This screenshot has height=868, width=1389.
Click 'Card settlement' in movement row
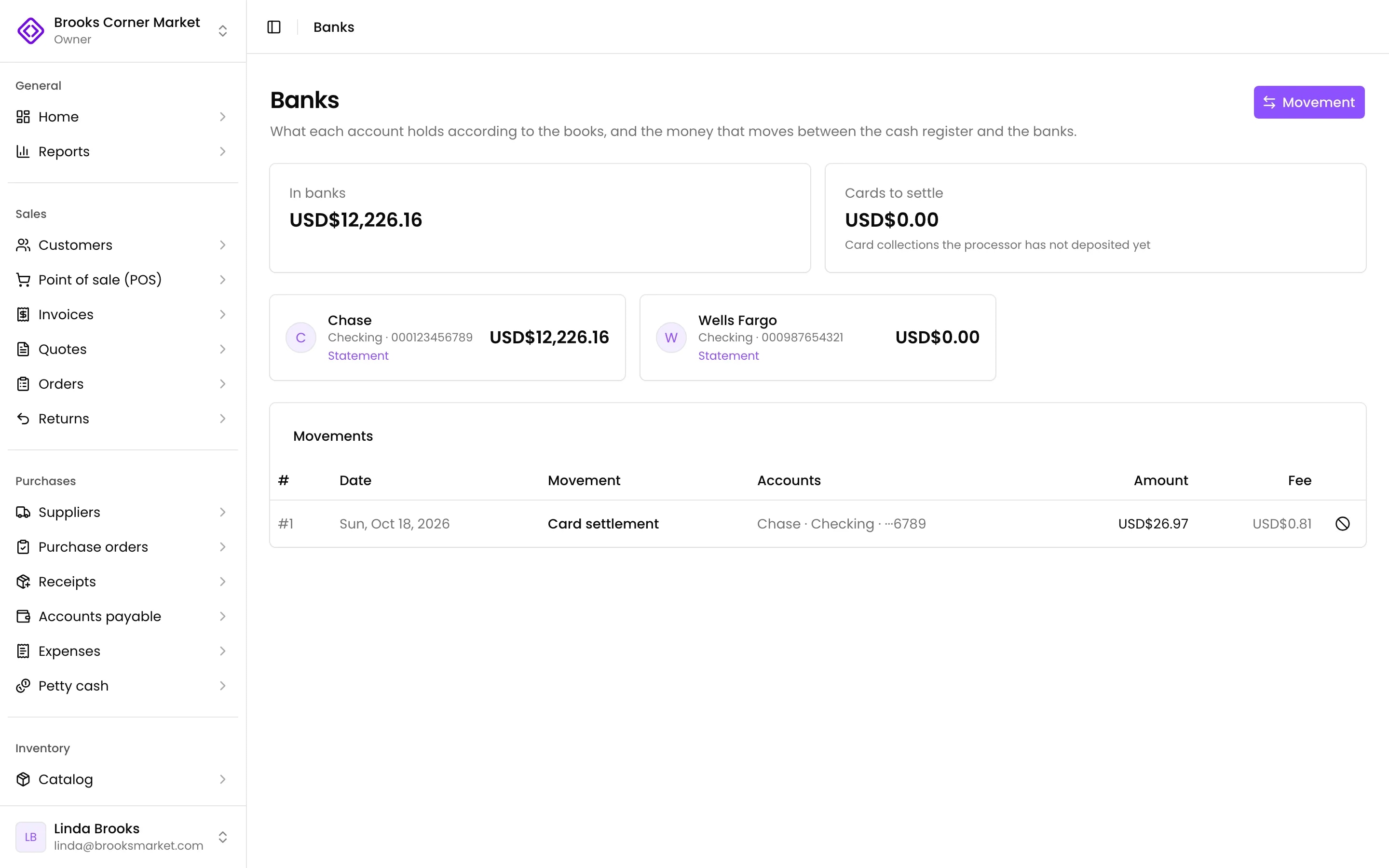(x=603, y=524)
